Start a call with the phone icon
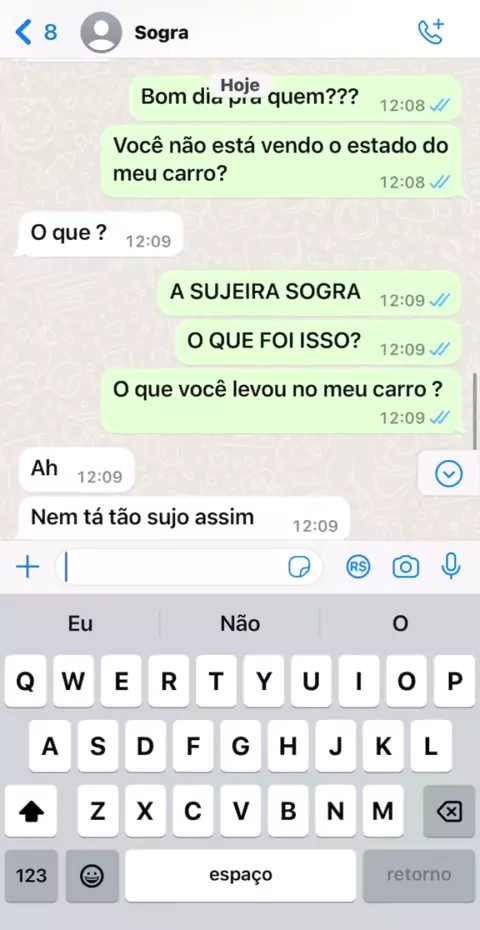The width and height of the screenshot is (480, 930). pos(431,32)
